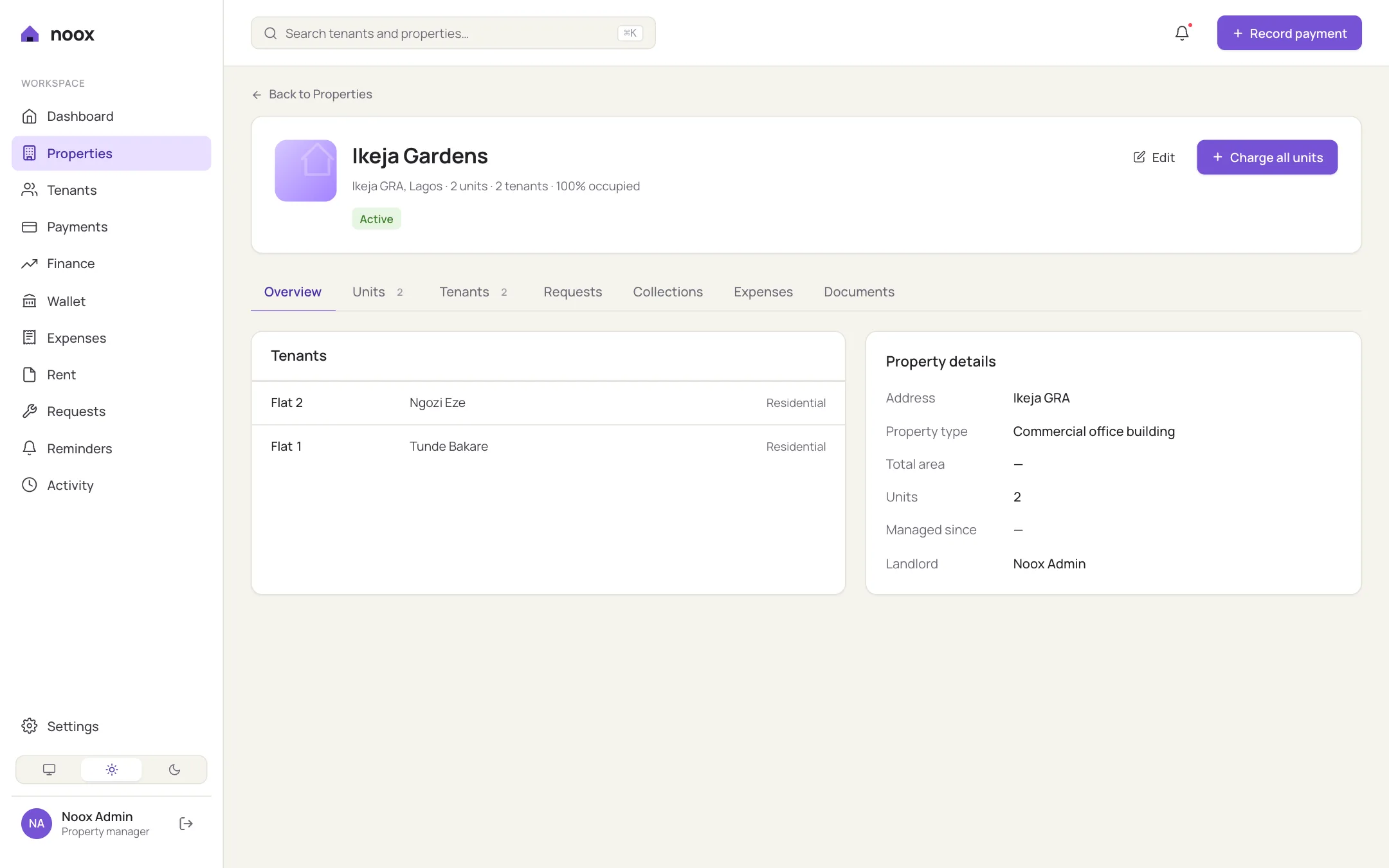Click the Active status badge
This screenshot has width=1389, height=868.
point(376,219)
